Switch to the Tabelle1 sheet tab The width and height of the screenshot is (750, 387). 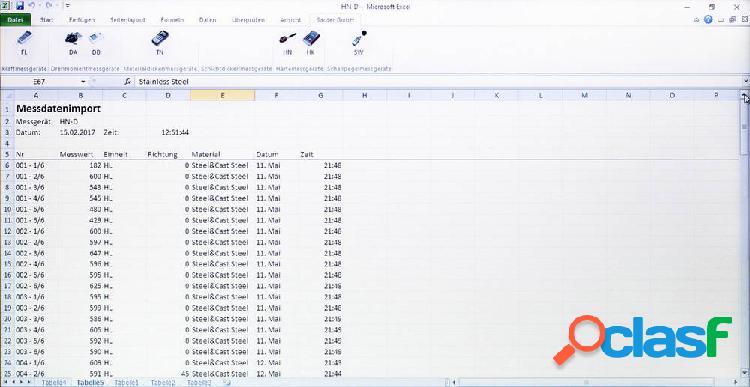coord(126,383)
